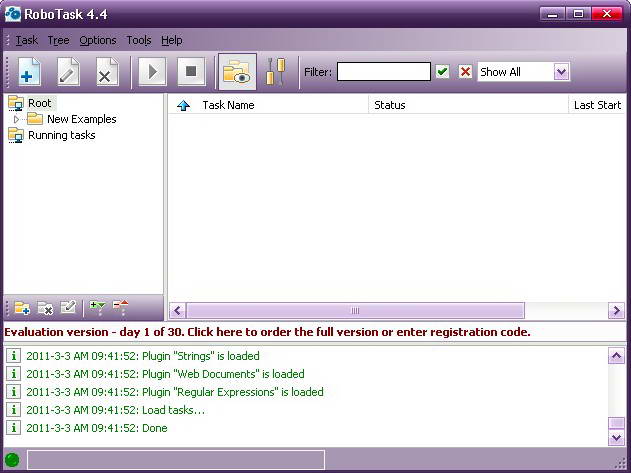Click the Edit Task pencil icon
The image size is (631, 473).
[x=68, y=72]
